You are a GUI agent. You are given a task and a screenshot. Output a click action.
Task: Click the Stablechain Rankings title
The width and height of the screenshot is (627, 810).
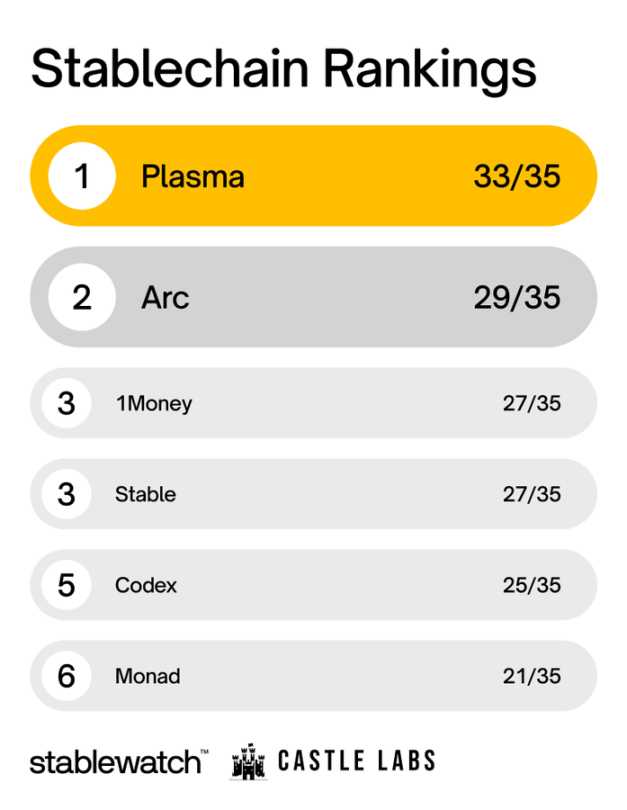(283, 69)
